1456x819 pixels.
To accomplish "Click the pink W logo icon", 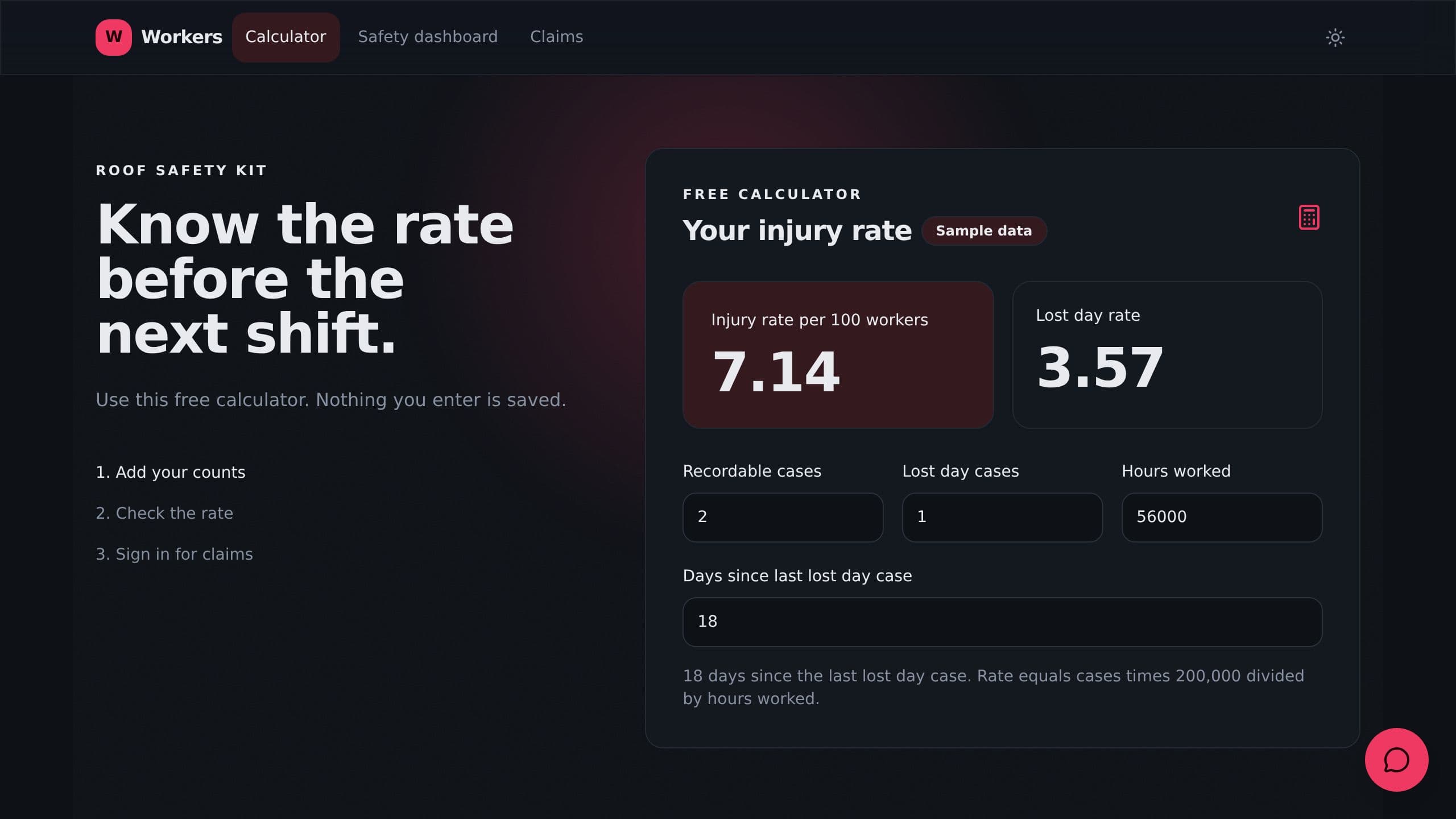I will click(x=114, y=38).
